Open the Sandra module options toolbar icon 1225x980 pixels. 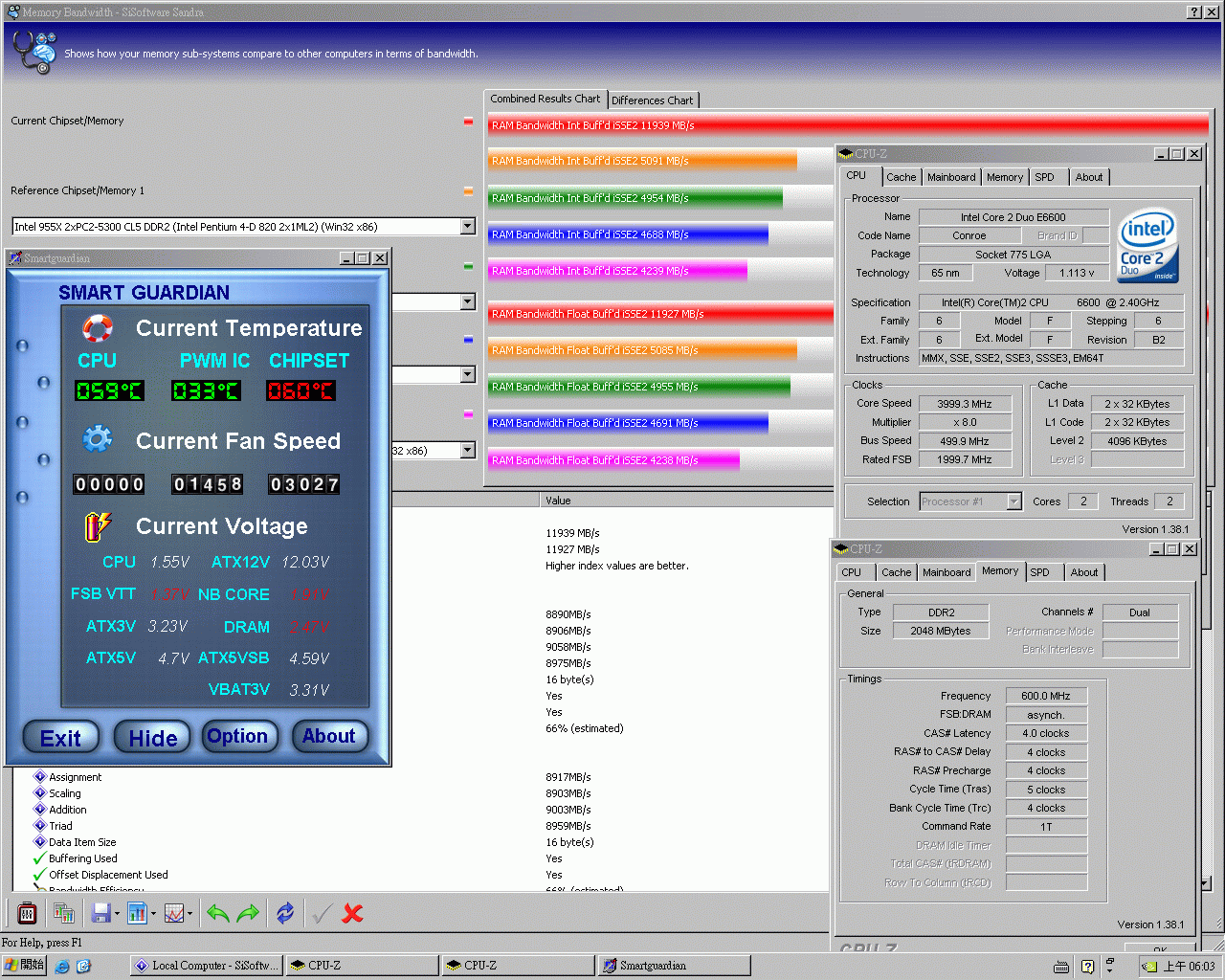pos(27,913)
